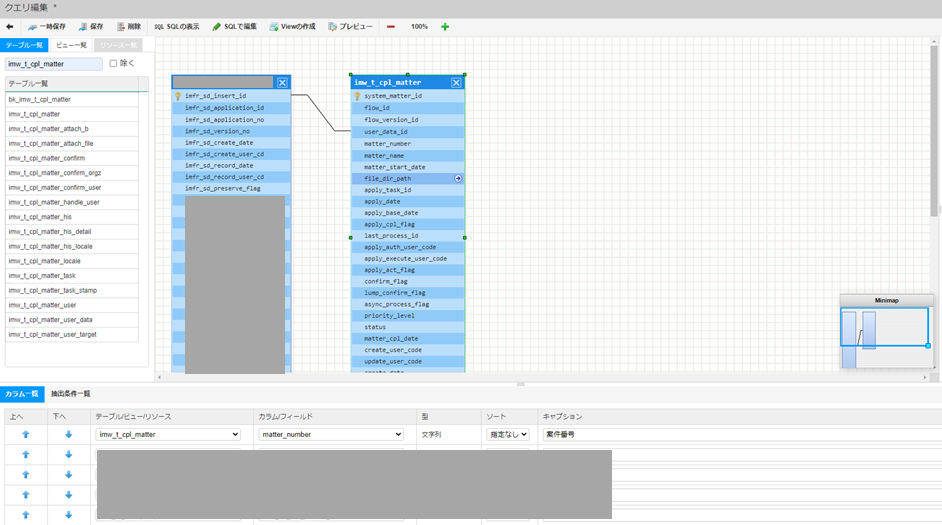The image size is (942, 525).
Task: Select imw_t_cpl_matter_his in list
Action: 72,217
